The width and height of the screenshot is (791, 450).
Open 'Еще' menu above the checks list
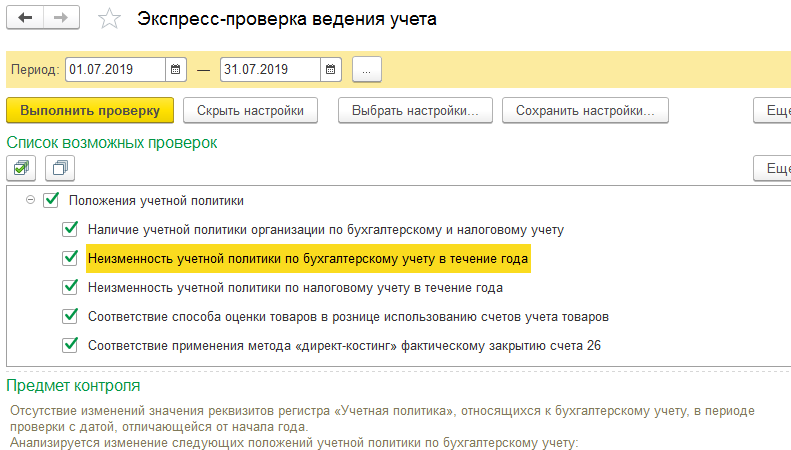(775, 168)
